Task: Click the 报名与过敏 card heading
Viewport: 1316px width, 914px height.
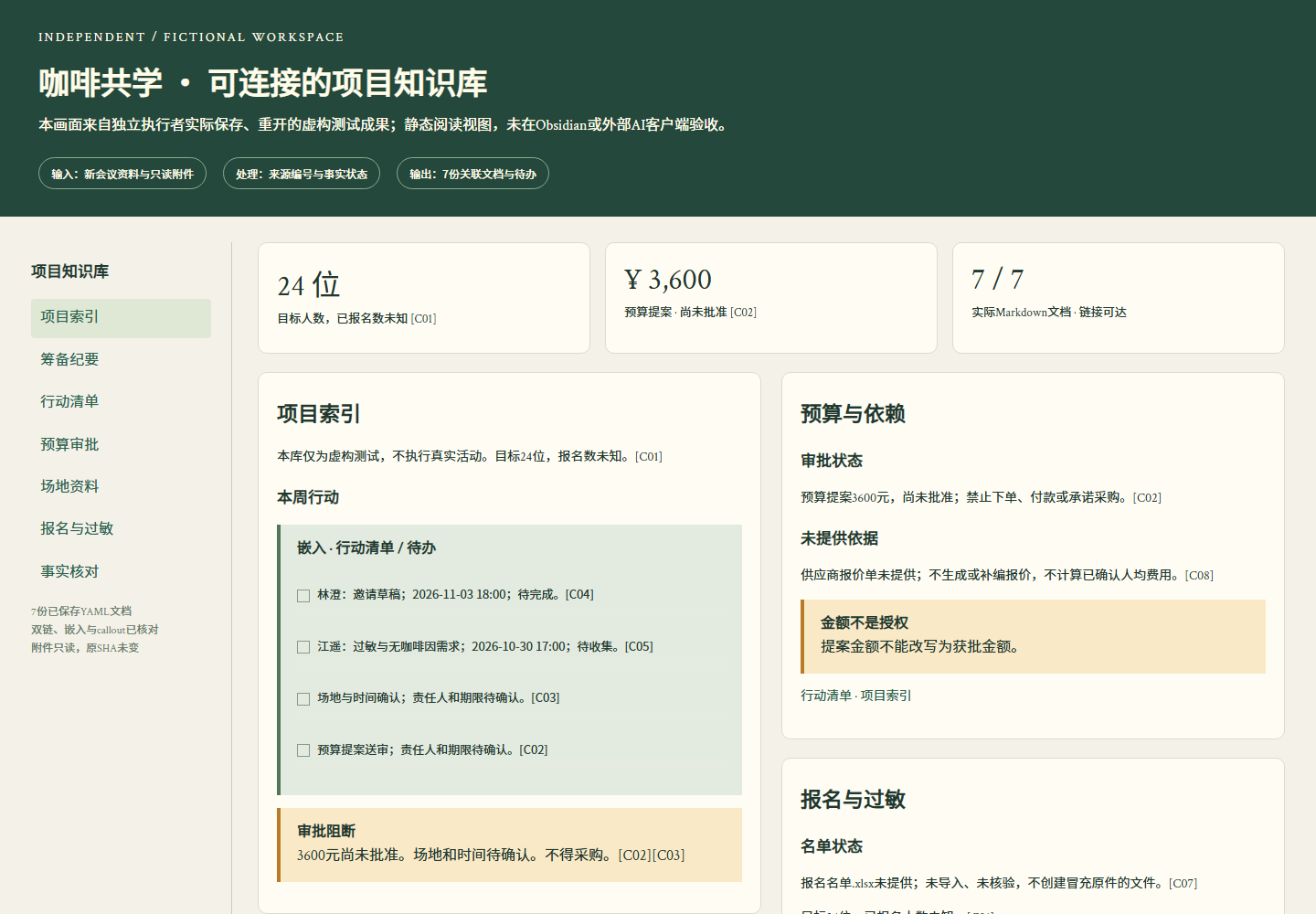Action: click(853, 799)
